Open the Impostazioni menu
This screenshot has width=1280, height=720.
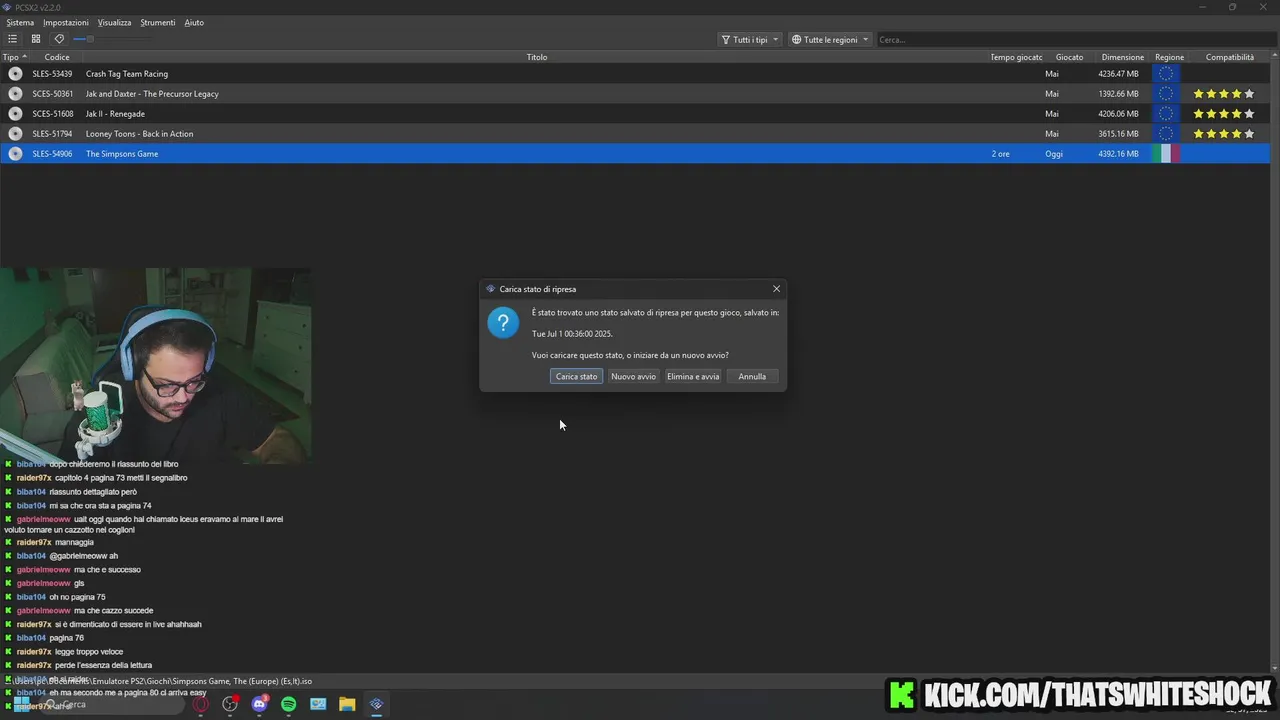(66, 22)
